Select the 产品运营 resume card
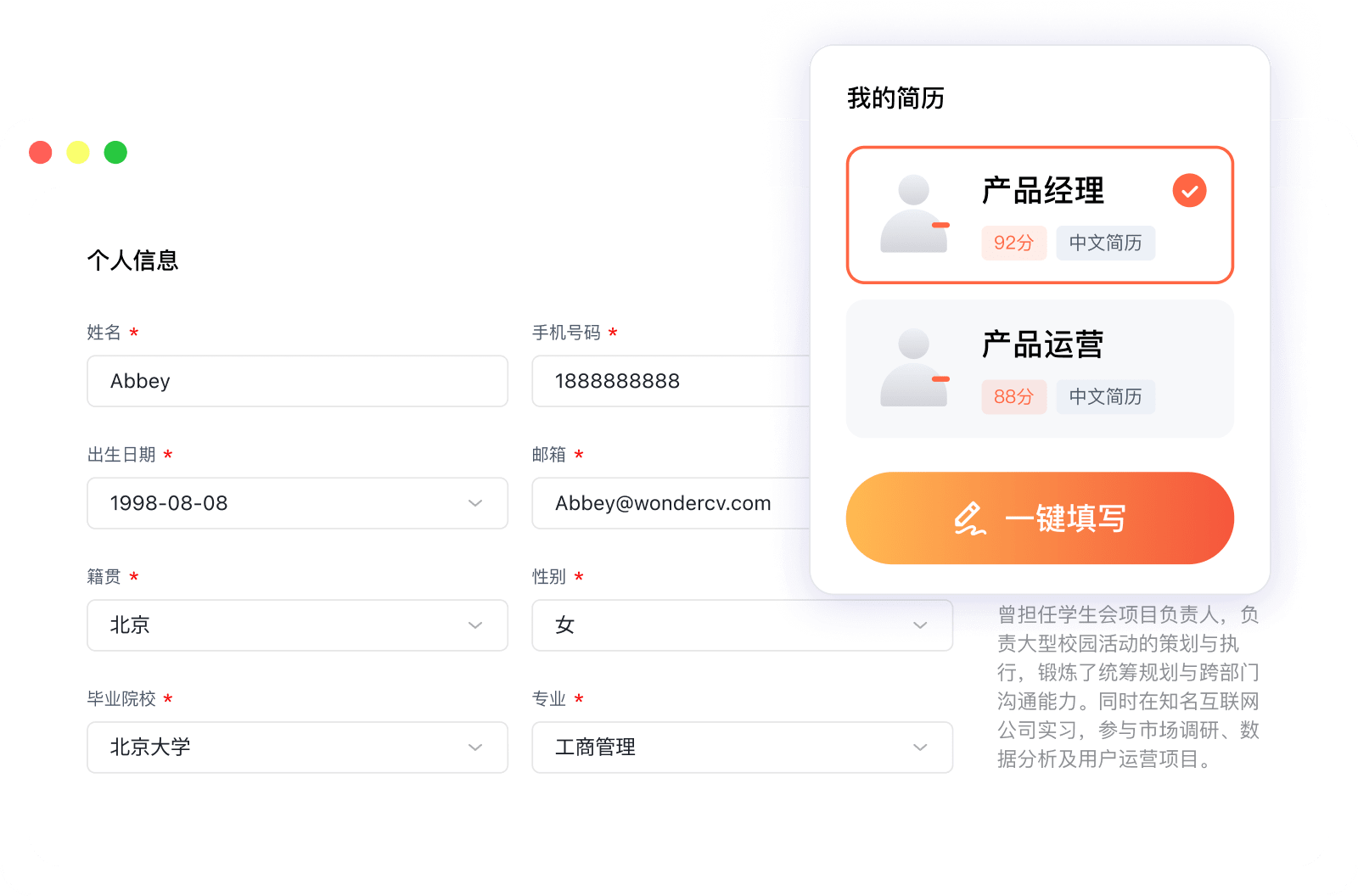This screenshot has width=1358, height=896. pos(1039,368)
